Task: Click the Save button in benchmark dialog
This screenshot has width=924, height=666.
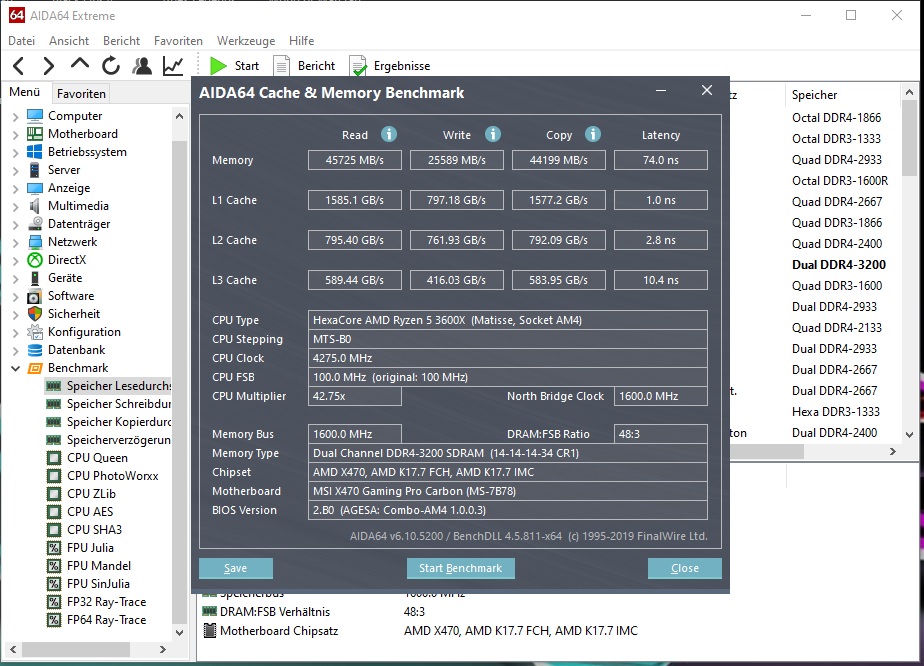Action: 236,568
